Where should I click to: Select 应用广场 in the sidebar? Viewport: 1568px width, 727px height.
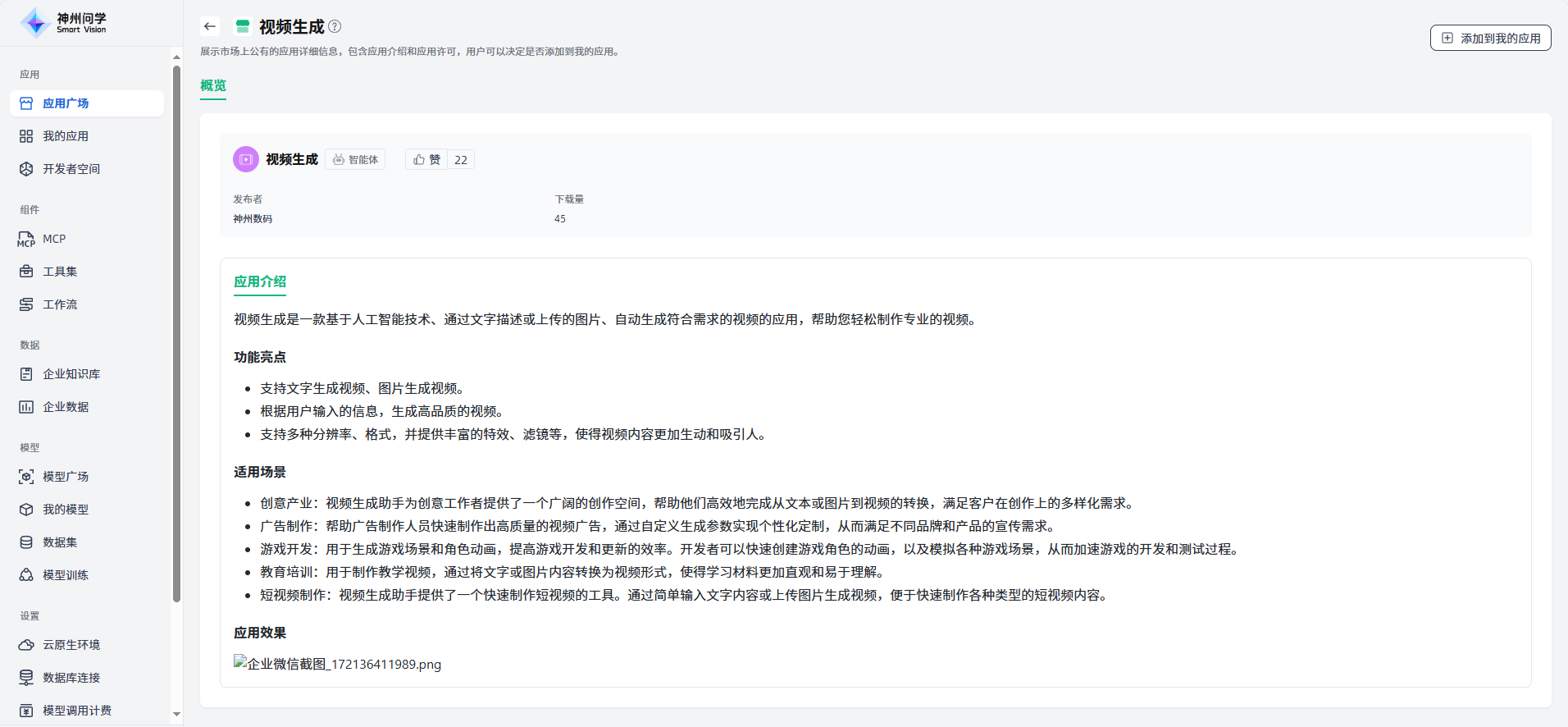(66, 103)
